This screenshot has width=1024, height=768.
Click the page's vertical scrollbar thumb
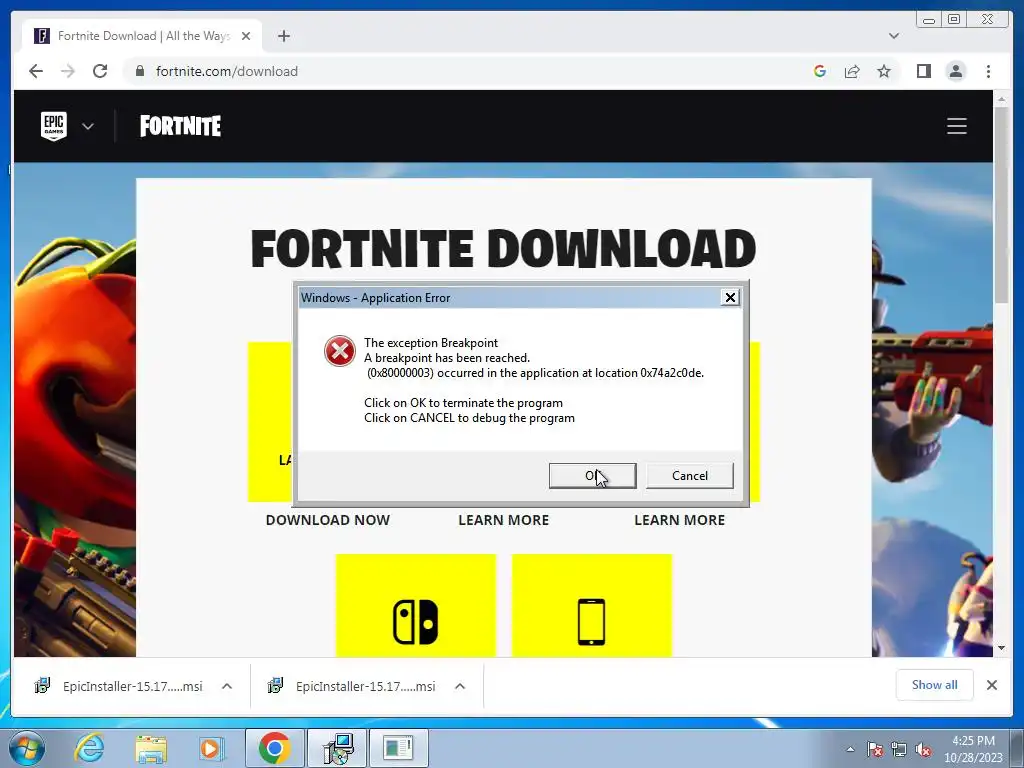point(1000,204)
